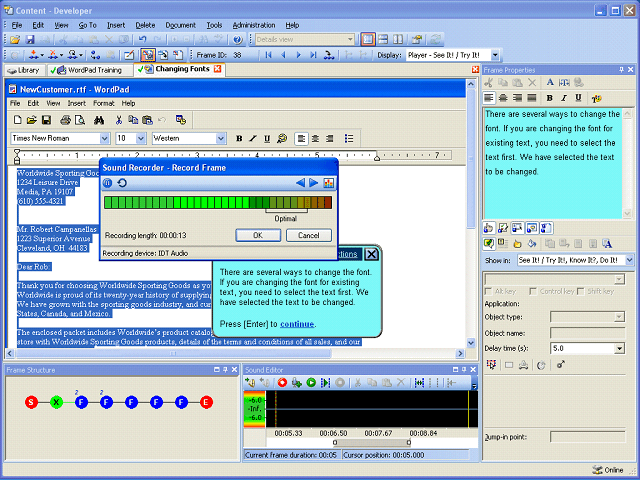The width and height of the screenshot is (640, 480).
Task: Select the red E end frame node
Action: click(x=206, y=402)
